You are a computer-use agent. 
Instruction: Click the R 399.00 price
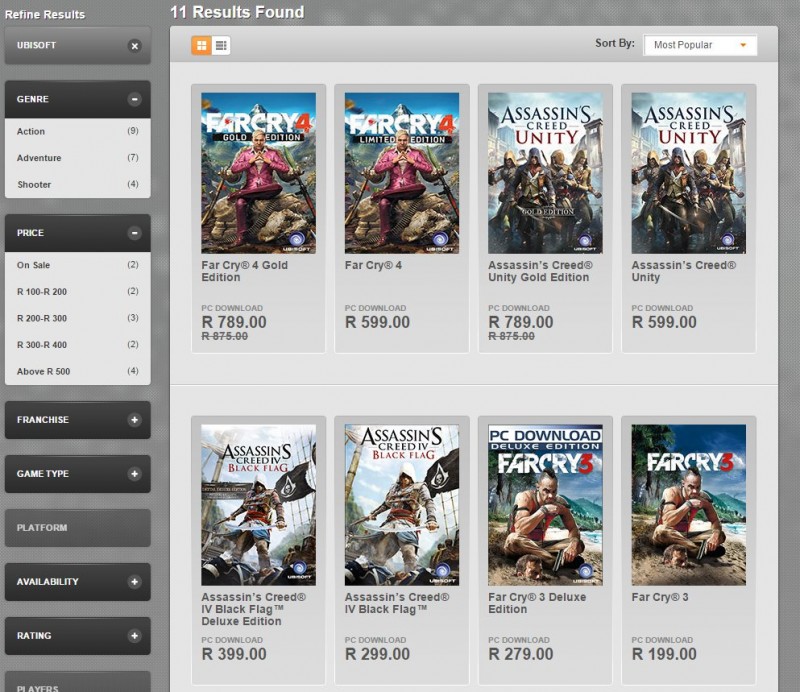(234, 654)
